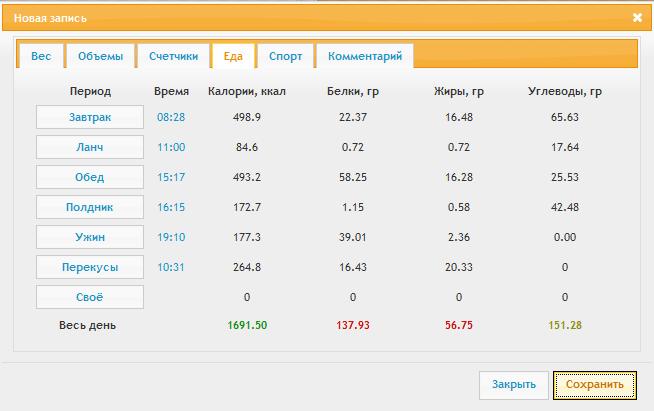654x411 pixels.
Task: Open the Ужин meal period
Action: click(90, 237)
